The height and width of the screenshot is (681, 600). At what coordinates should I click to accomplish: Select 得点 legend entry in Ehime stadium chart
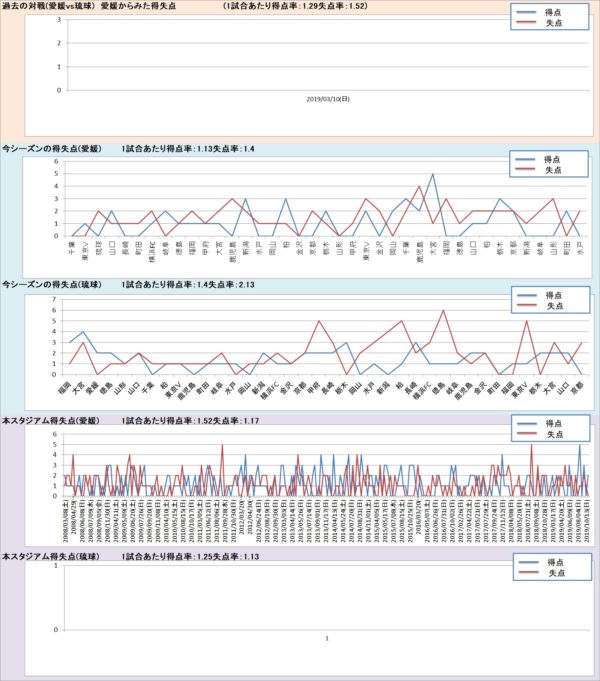(554, 424)
